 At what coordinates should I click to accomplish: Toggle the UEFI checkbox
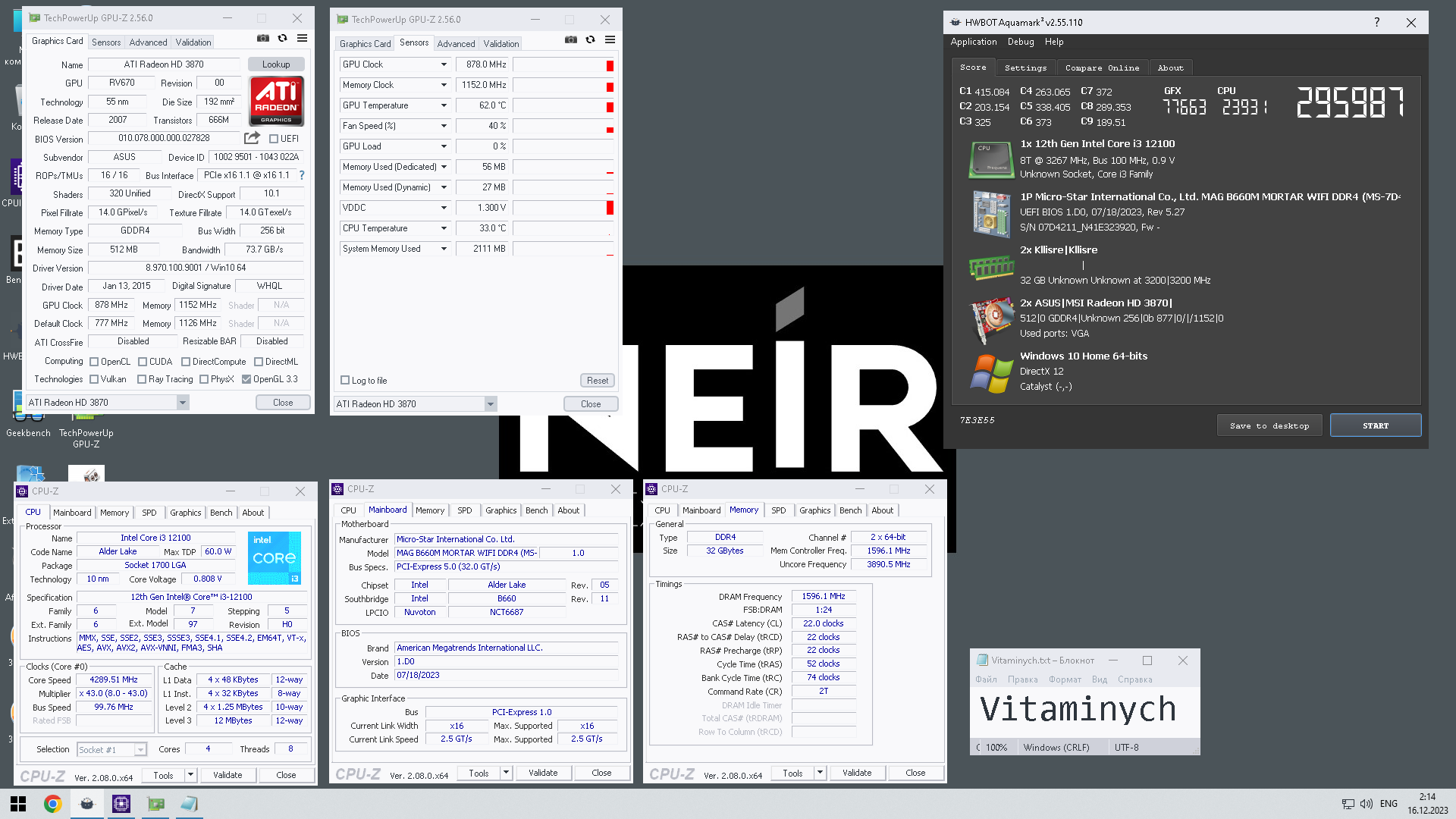[274, 139]
